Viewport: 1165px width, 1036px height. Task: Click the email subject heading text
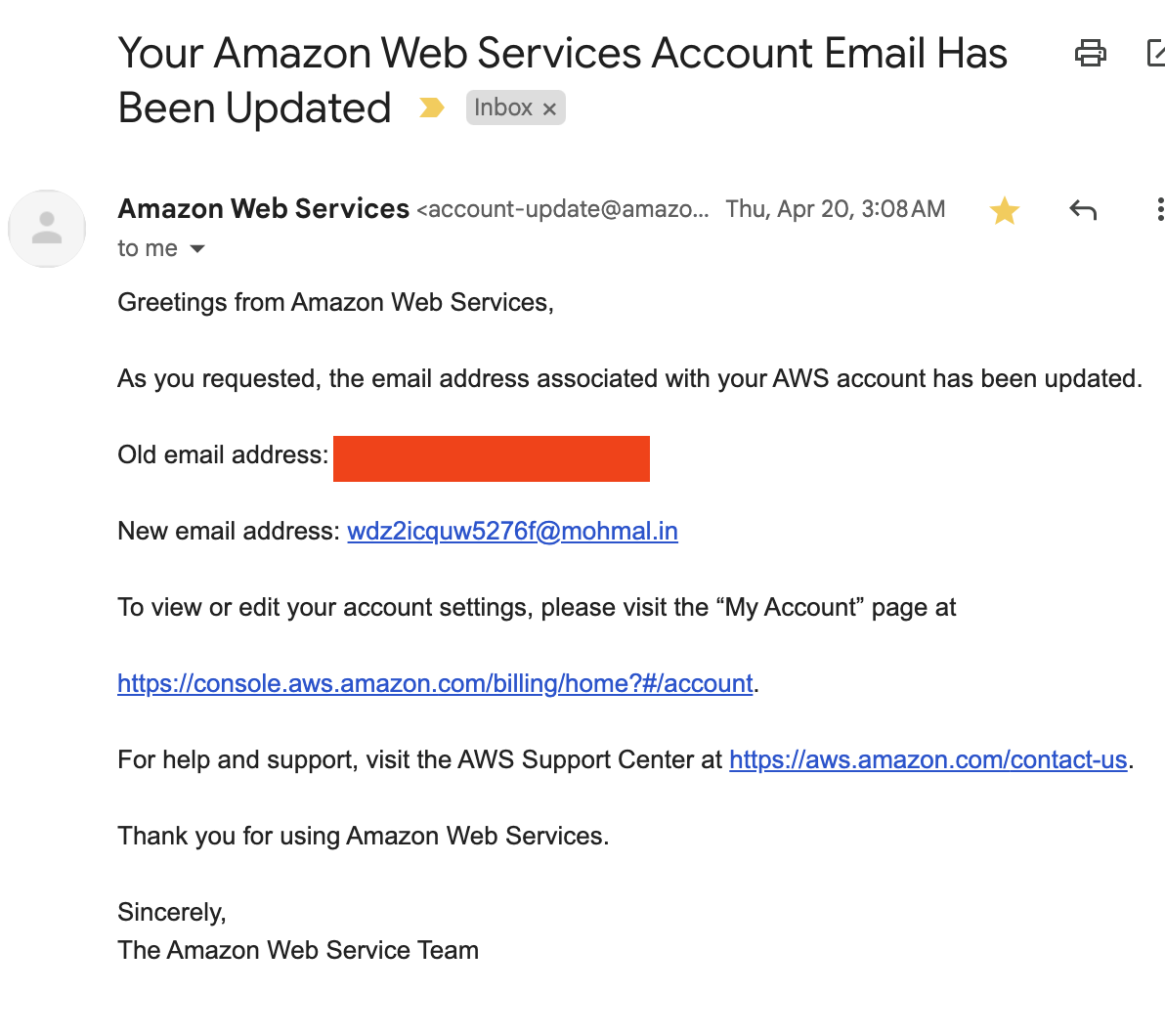tap(562, 80)
